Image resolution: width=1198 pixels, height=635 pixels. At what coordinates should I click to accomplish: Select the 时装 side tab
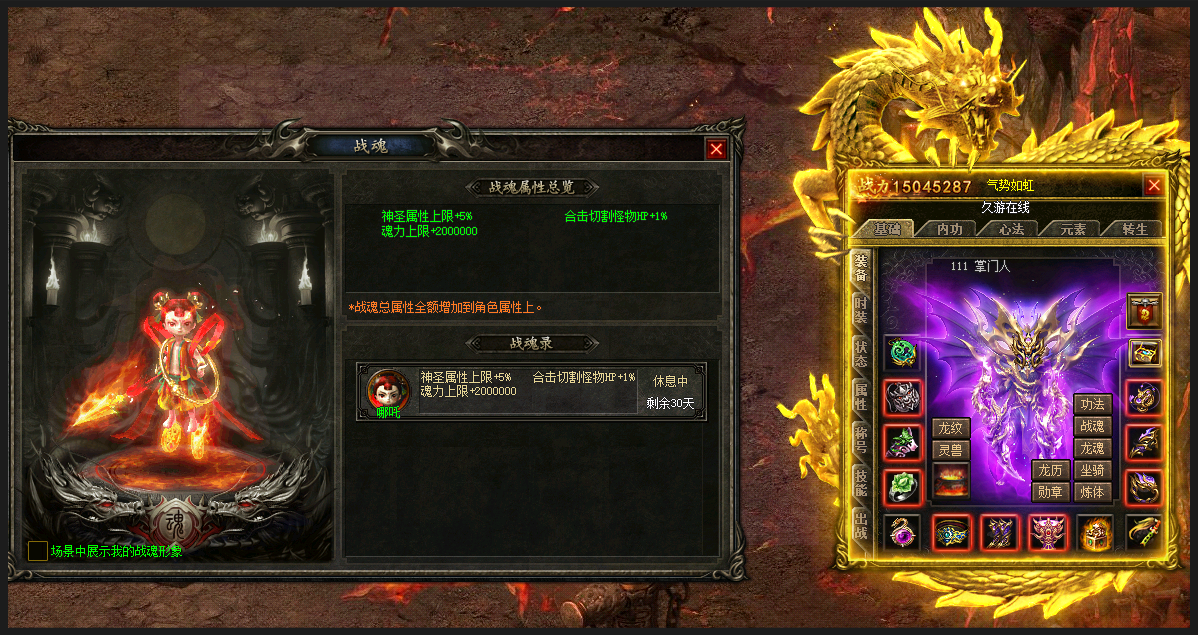pyautogui.click(x=861, y=311)
